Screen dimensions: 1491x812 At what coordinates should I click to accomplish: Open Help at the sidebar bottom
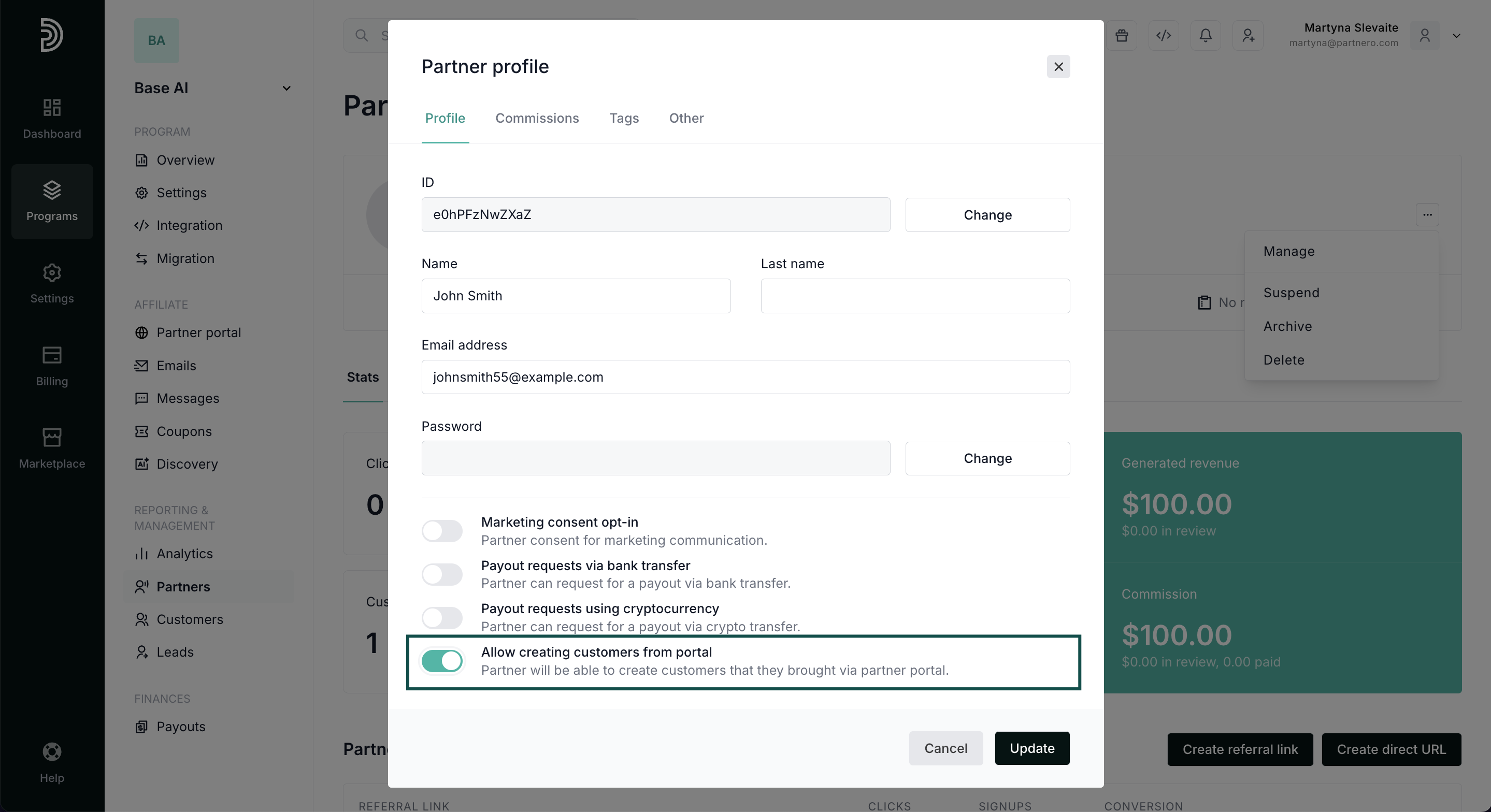point(52,762)
